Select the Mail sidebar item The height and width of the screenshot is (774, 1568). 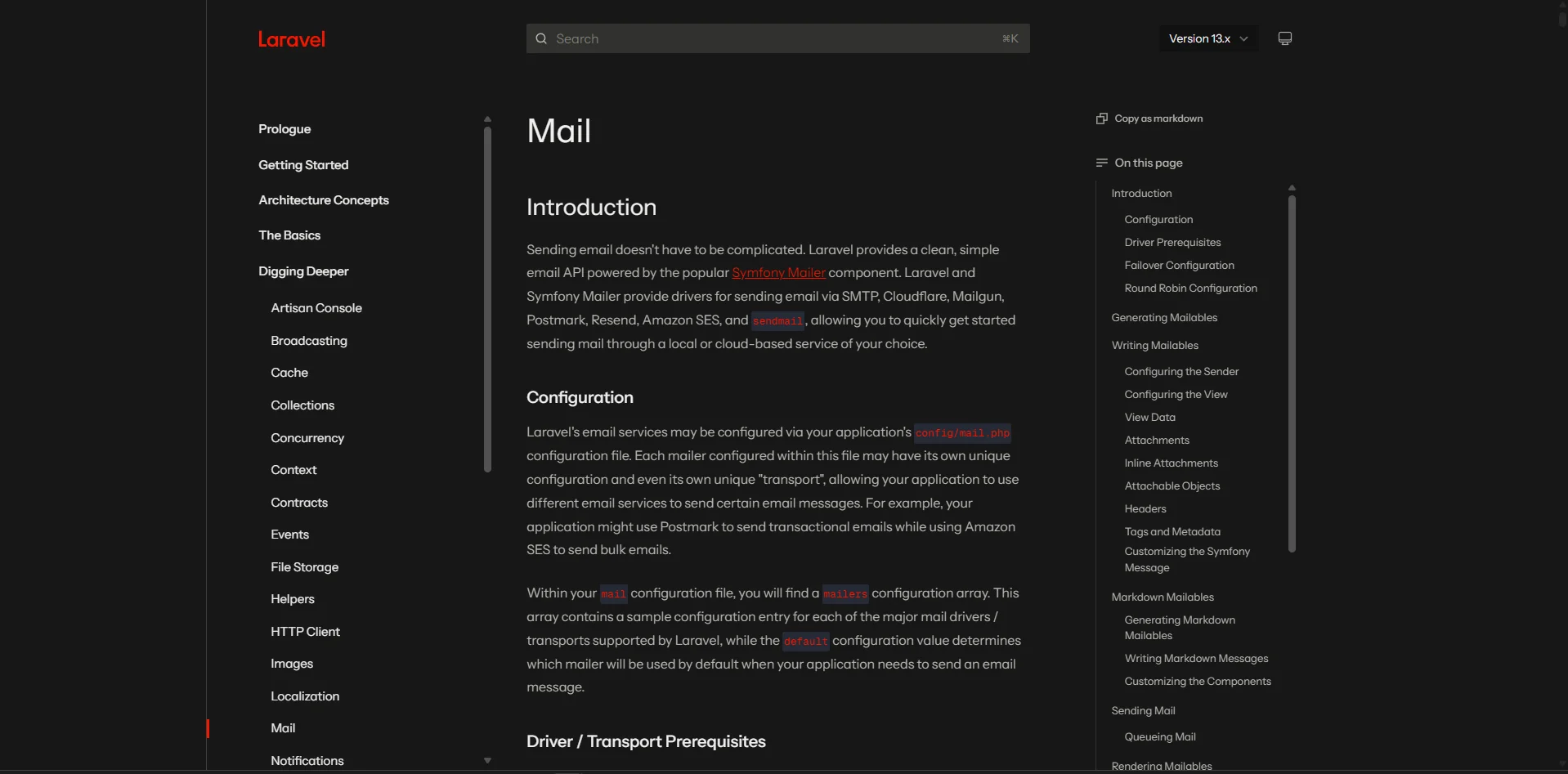click(283, 728)
